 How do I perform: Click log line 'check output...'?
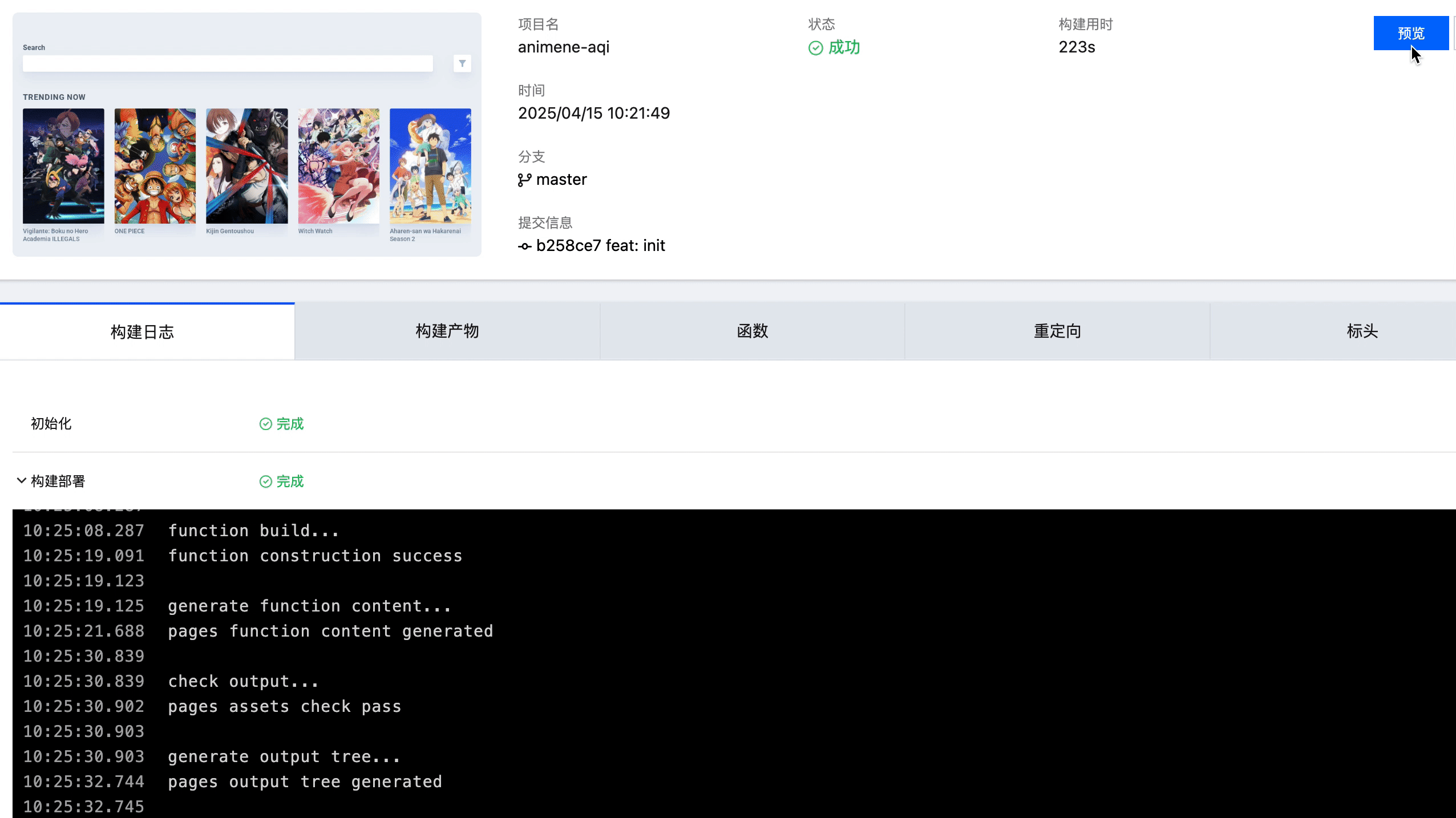click(x=244, y=682)
